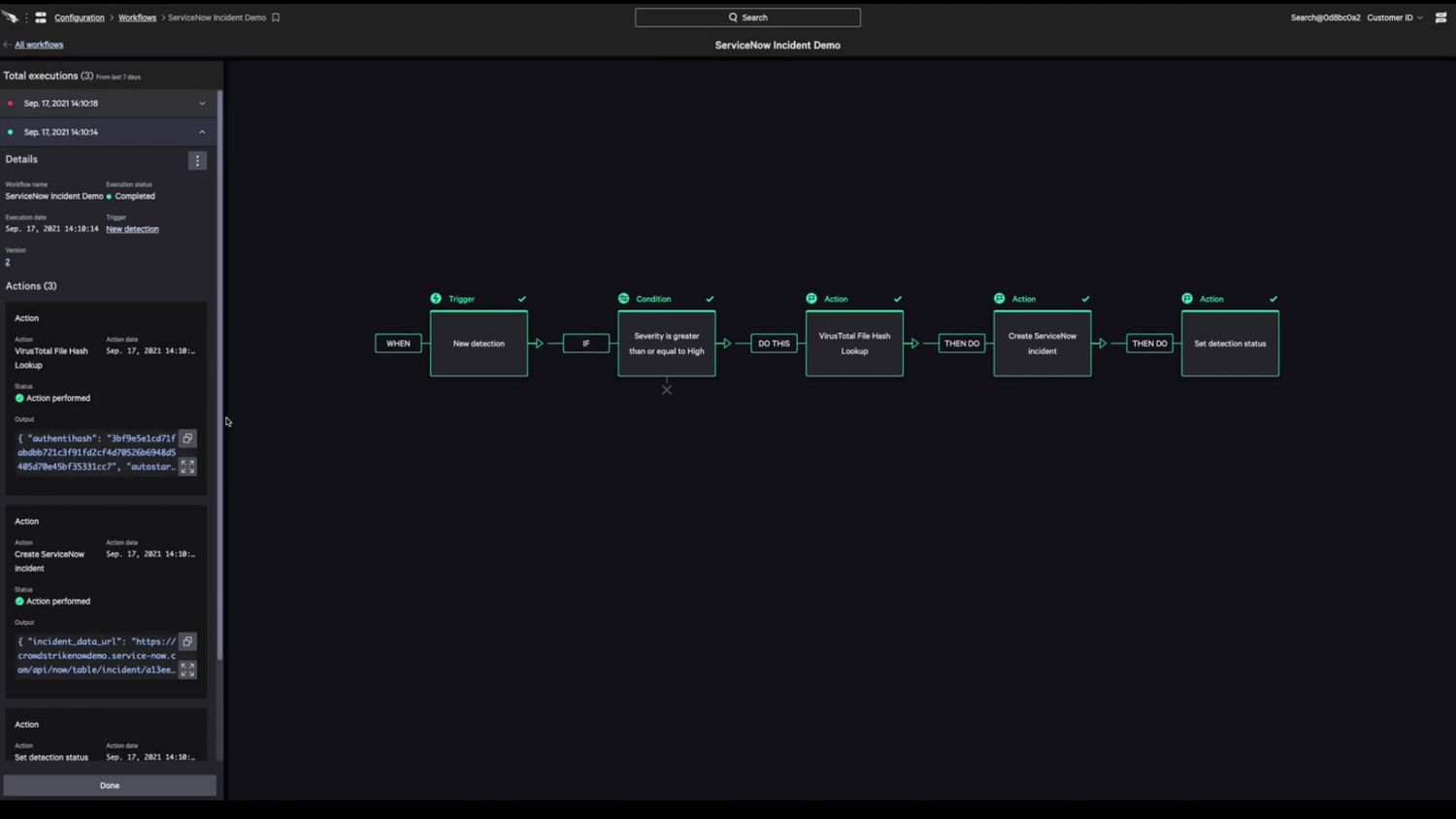Click the Action icon above VirusTotal File Hash Lookup
Image resolution: width=1456 pixels, height=819 pixels.
coord(811,299)
